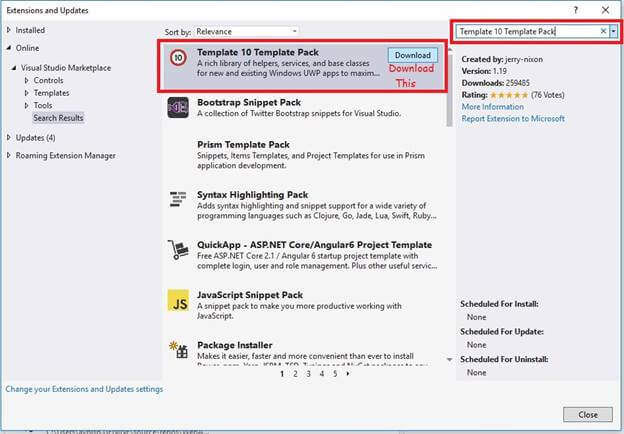
Task: Click the Template 10 Template Pack title
Action: click(258, 52)
